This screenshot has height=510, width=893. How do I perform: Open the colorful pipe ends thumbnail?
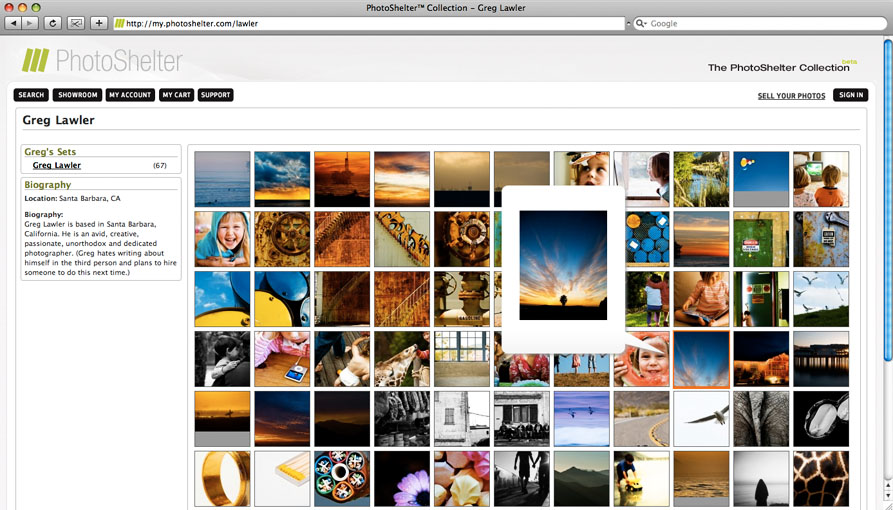point(342,479)
